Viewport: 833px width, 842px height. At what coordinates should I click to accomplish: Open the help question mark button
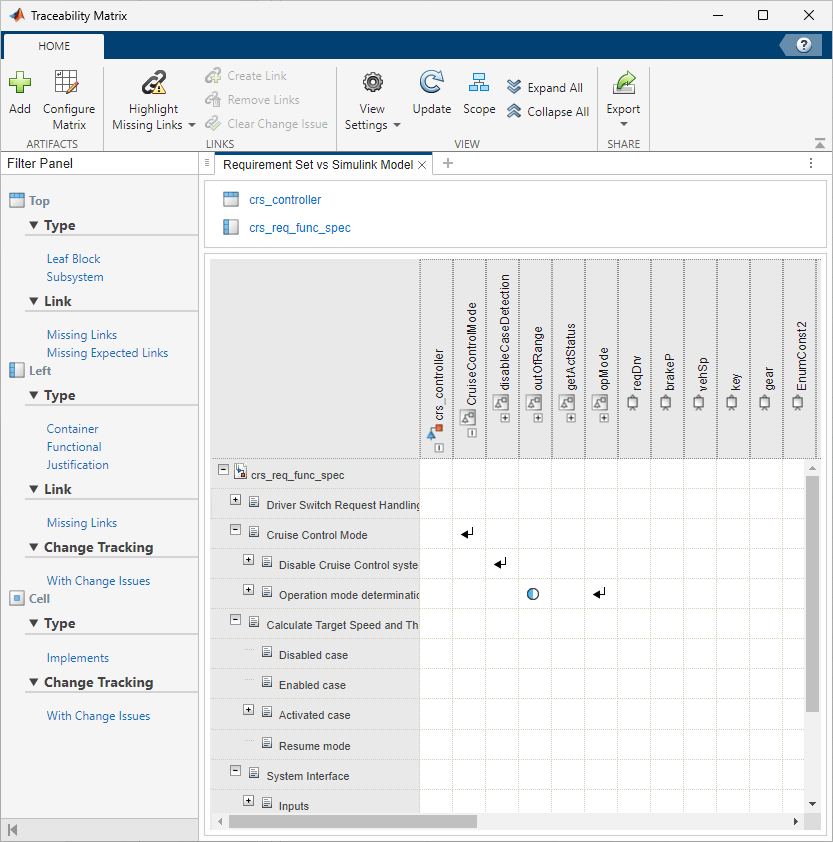coord(803,45)
